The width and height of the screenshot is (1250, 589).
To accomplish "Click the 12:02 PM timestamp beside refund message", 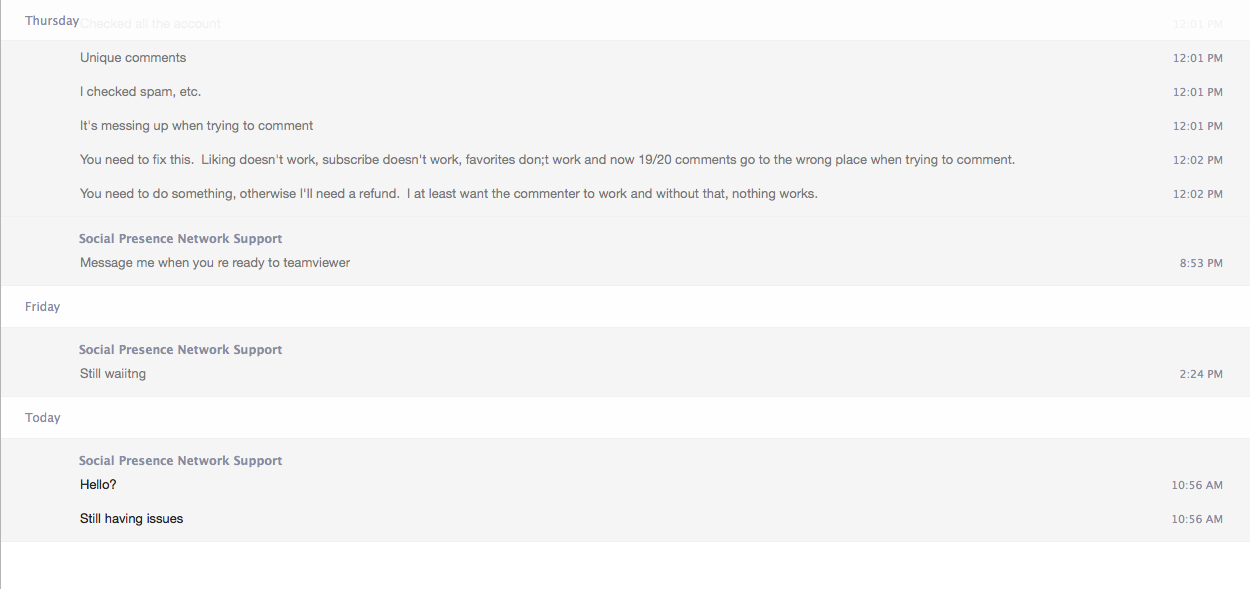I will pos(1198,195).
